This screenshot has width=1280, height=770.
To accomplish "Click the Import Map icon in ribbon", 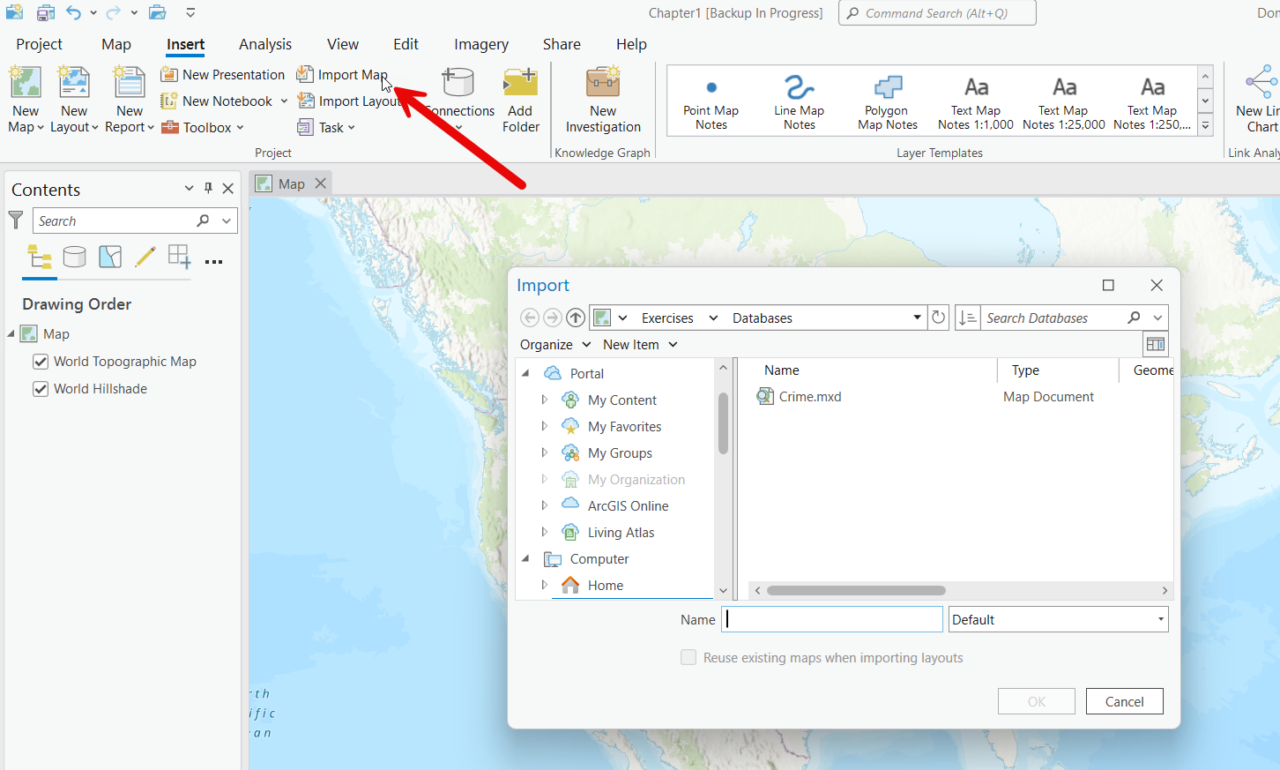I will (306, 75).
